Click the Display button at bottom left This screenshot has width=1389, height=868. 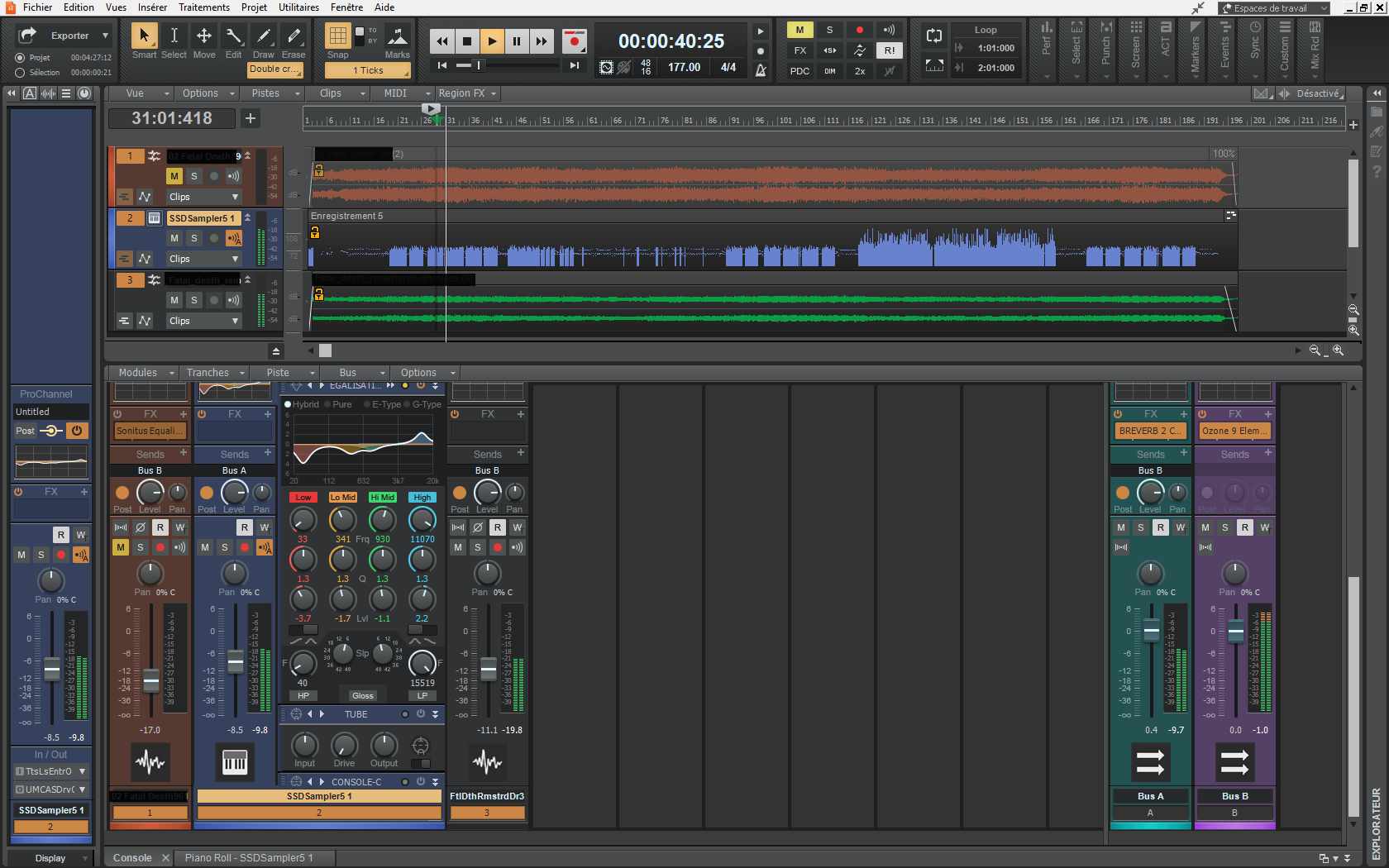point(51,858)
